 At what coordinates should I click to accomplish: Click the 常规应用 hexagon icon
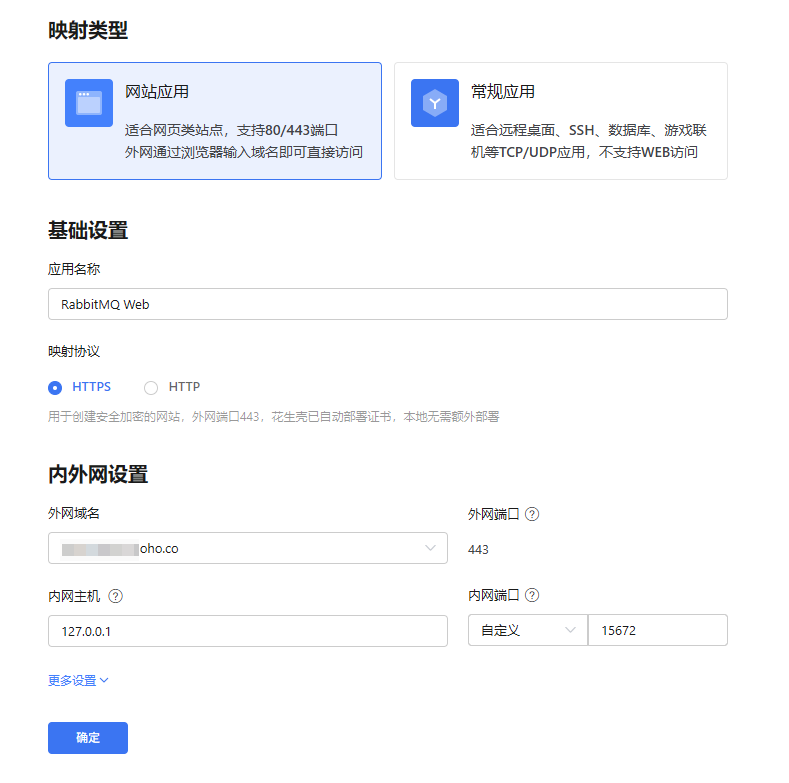pos(435,103)
